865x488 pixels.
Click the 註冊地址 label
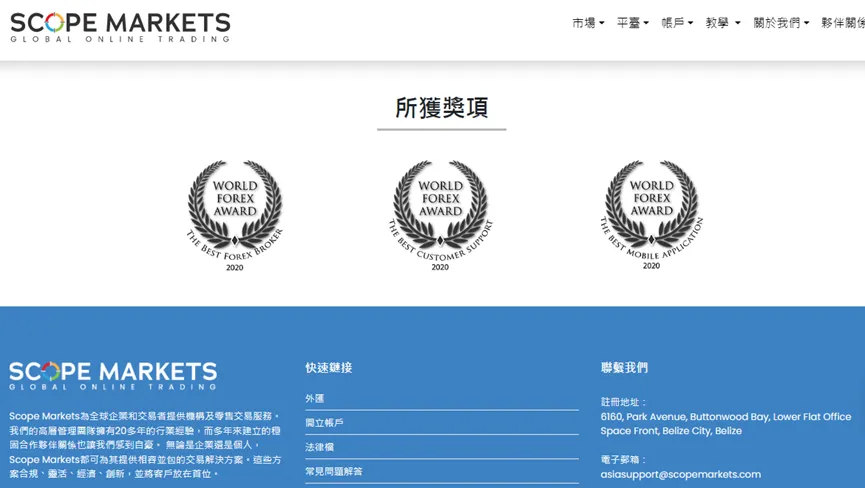[x=623, y=402]
